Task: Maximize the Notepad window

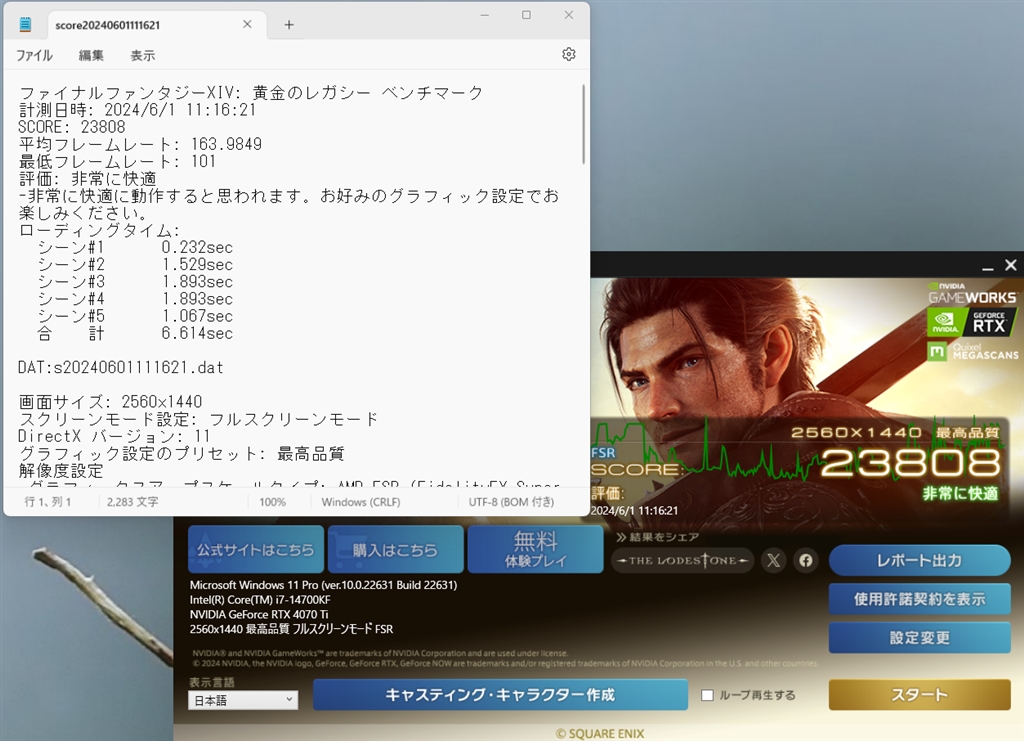Action: coord(526,15)
